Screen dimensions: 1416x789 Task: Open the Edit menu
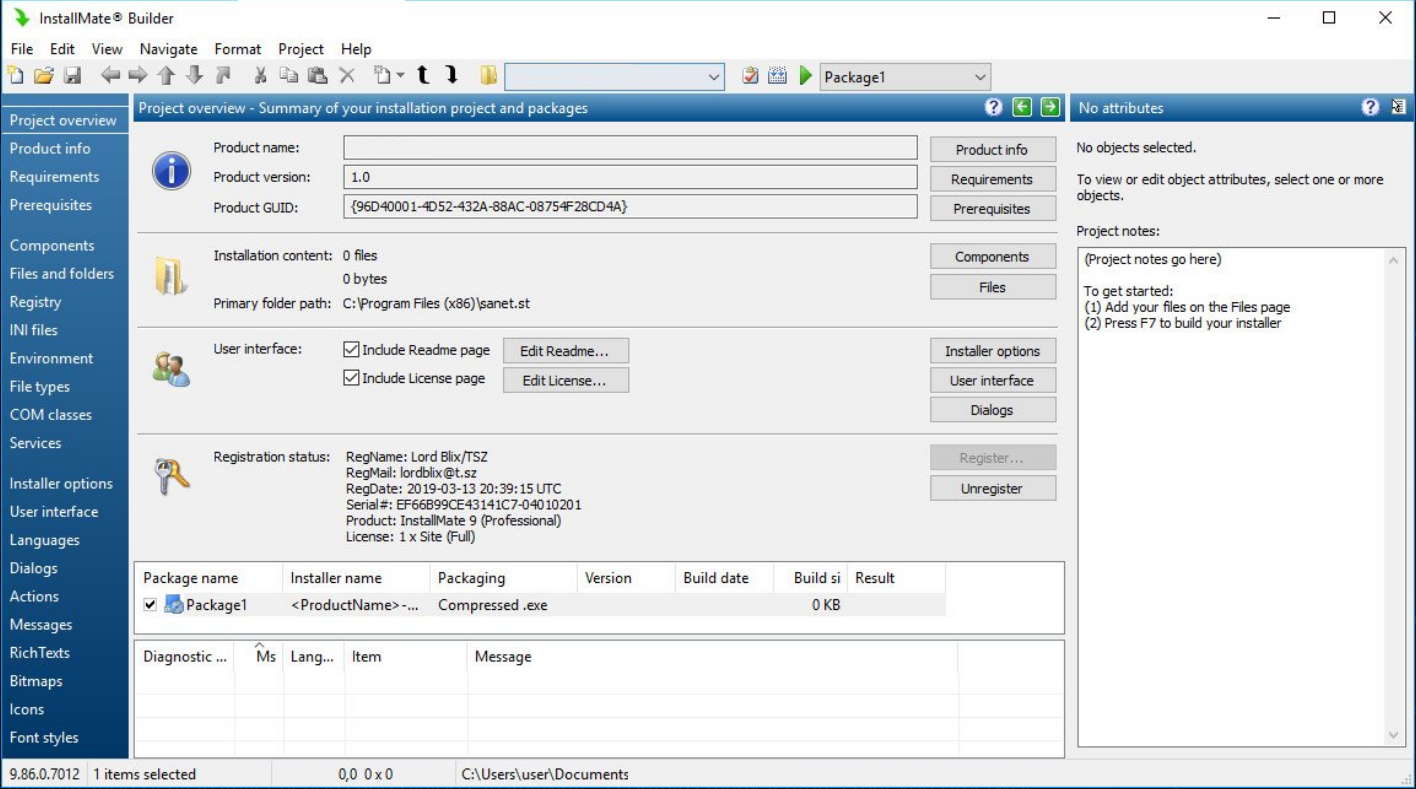click(x=62, y=49)
